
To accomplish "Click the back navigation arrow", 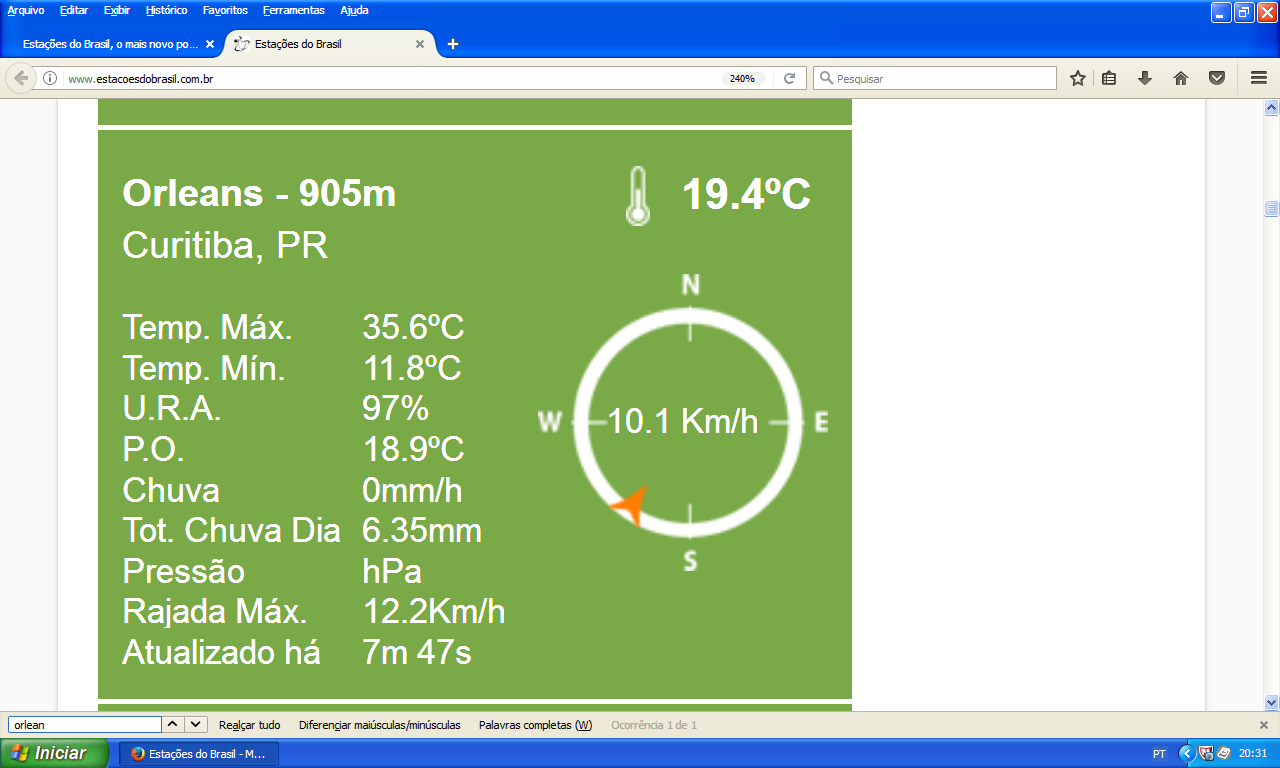I will [21, 78].
